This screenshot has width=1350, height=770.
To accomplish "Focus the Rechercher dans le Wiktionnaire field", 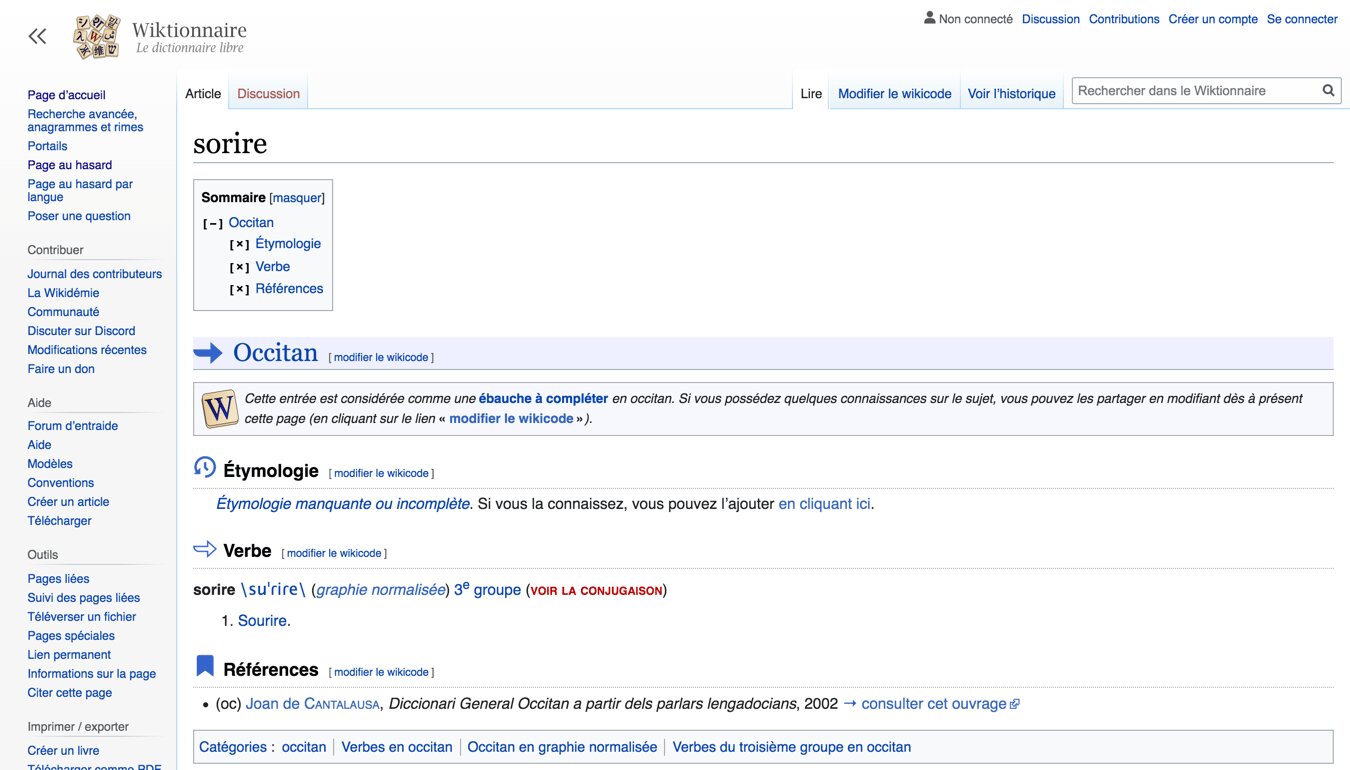I will pos(1196,91).
